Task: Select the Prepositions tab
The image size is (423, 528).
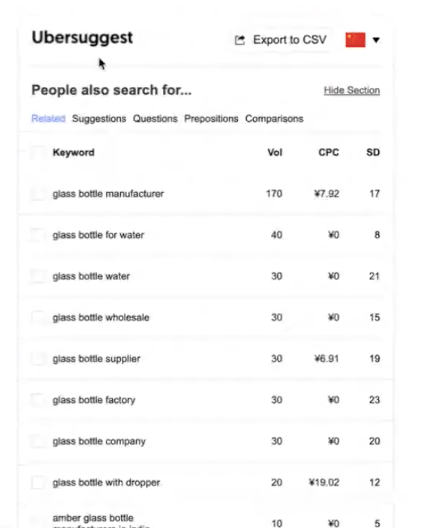Action: coord(211,119)
